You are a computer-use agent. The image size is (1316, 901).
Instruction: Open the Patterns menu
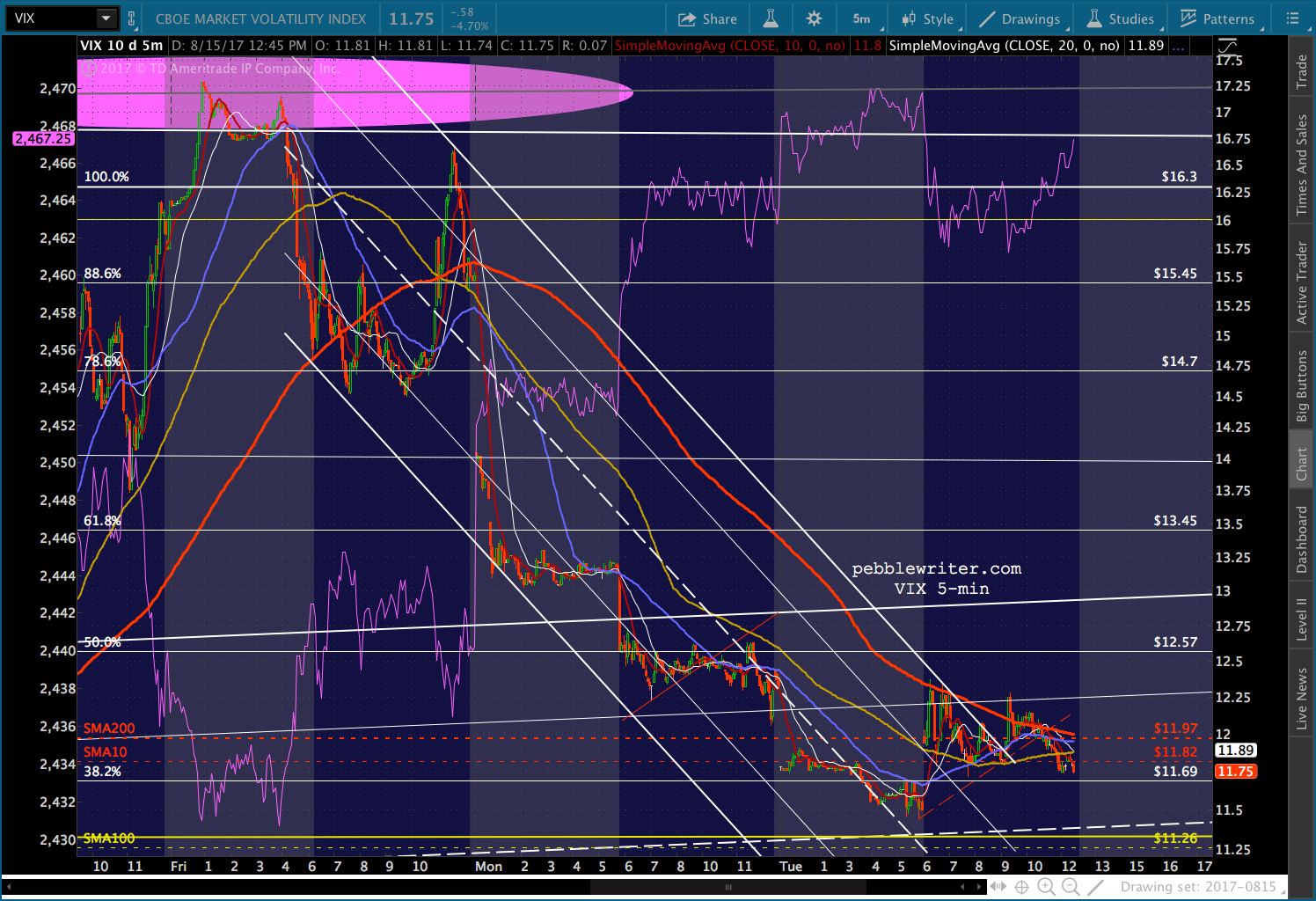tap(1217, 18)
